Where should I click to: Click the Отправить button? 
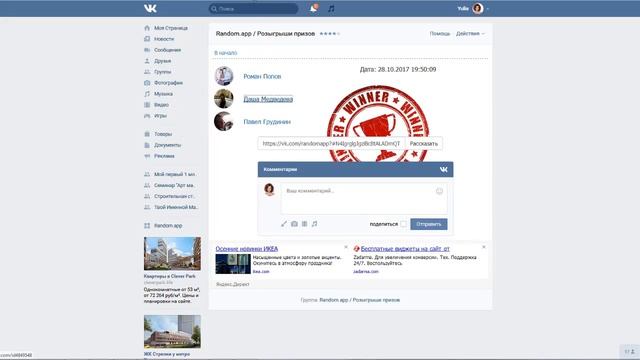429,224
